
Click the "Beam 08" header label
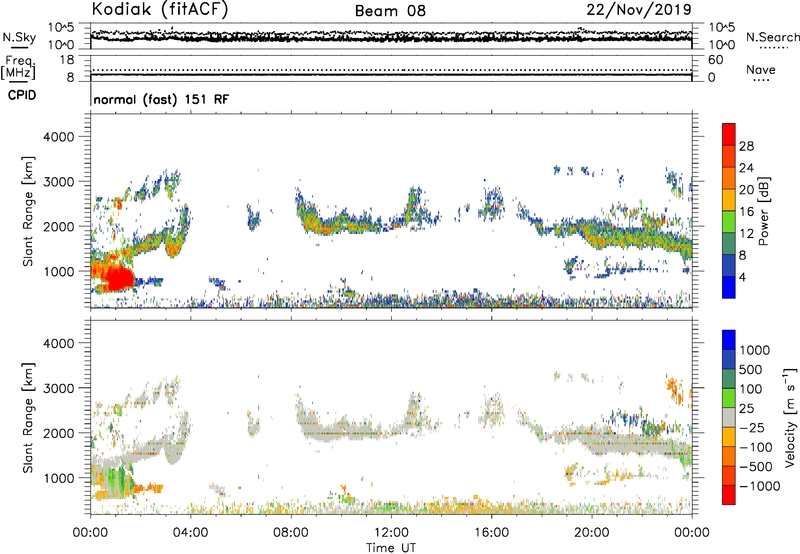(390, 11)
